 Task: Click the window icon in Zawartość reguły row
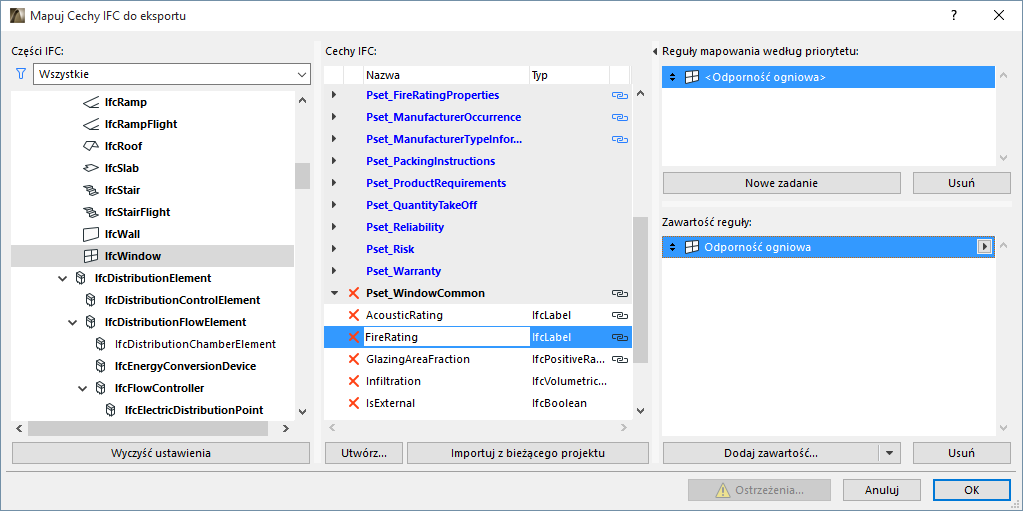[x=691, y=247]
